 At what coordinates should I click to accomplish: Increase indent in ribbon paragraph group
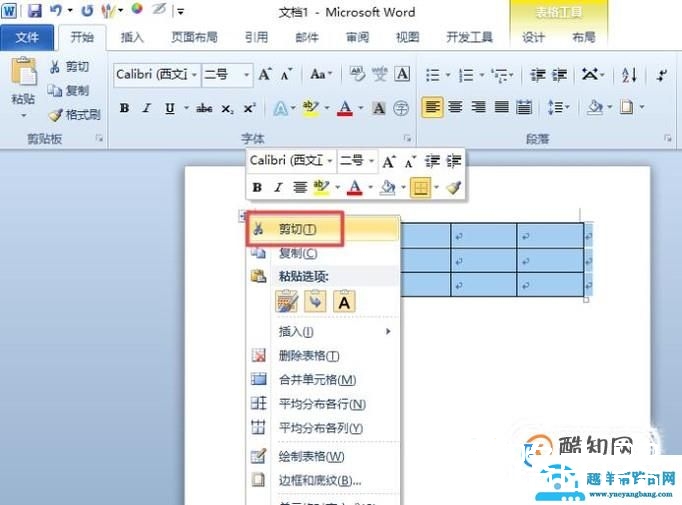pos(560,75)
